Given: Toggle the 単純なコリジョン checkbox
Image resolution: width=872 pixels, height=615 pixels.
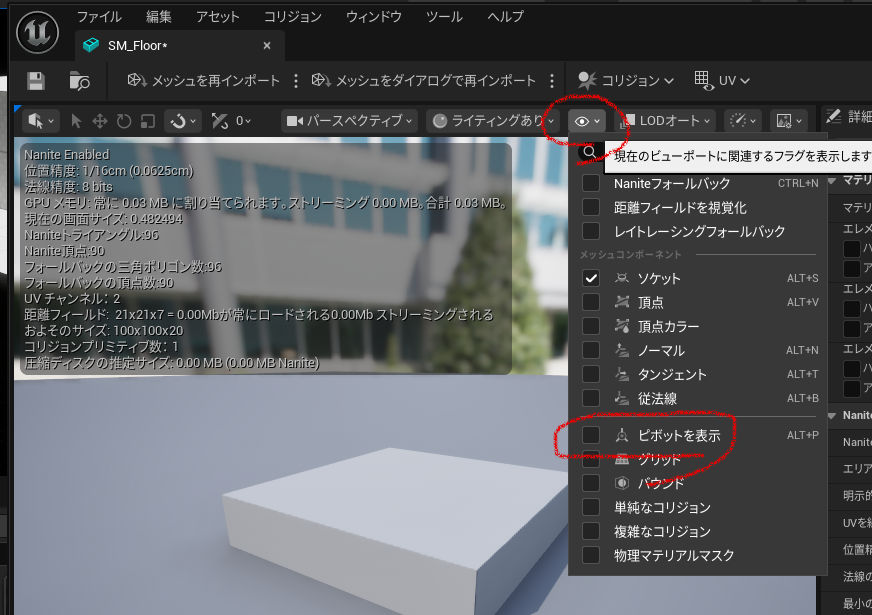Looking at the screenshot, I should coord(591,507).
